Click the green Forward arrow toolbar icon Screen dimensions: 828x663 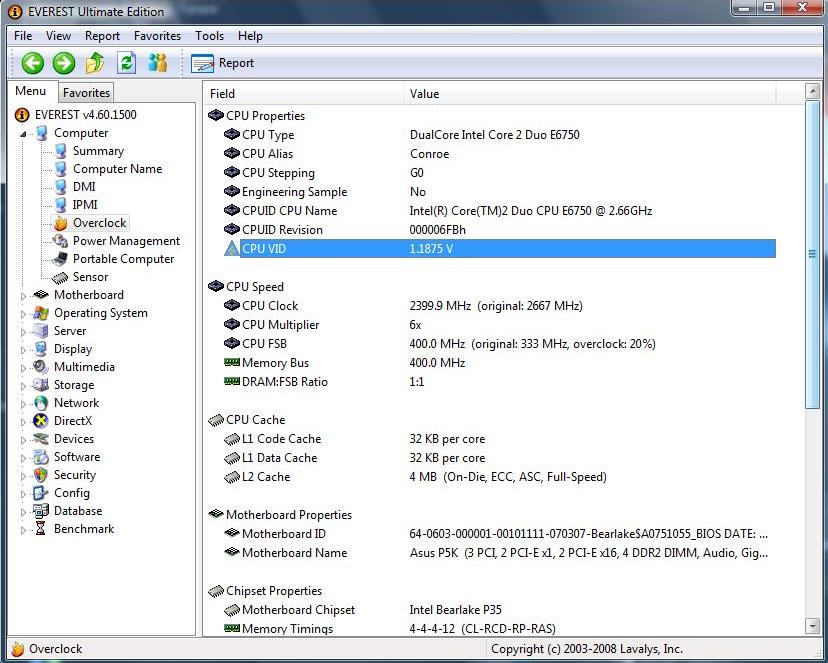point(64,63)
